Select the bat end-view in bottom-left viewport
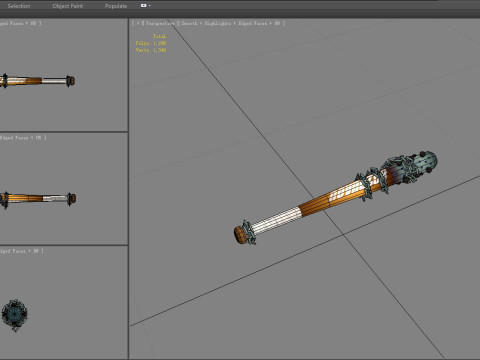This screenshot has height=360, width=480. pos(14,315)
